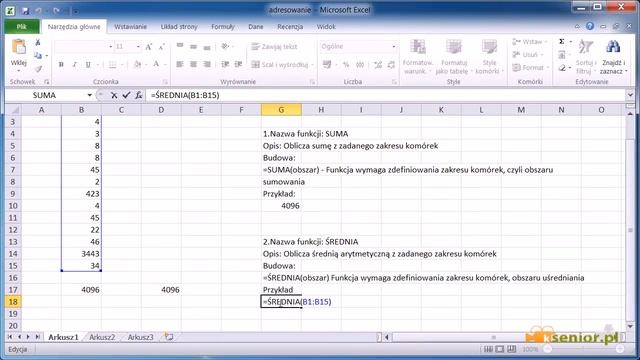Click the insert function fx icon

[139, 95]
